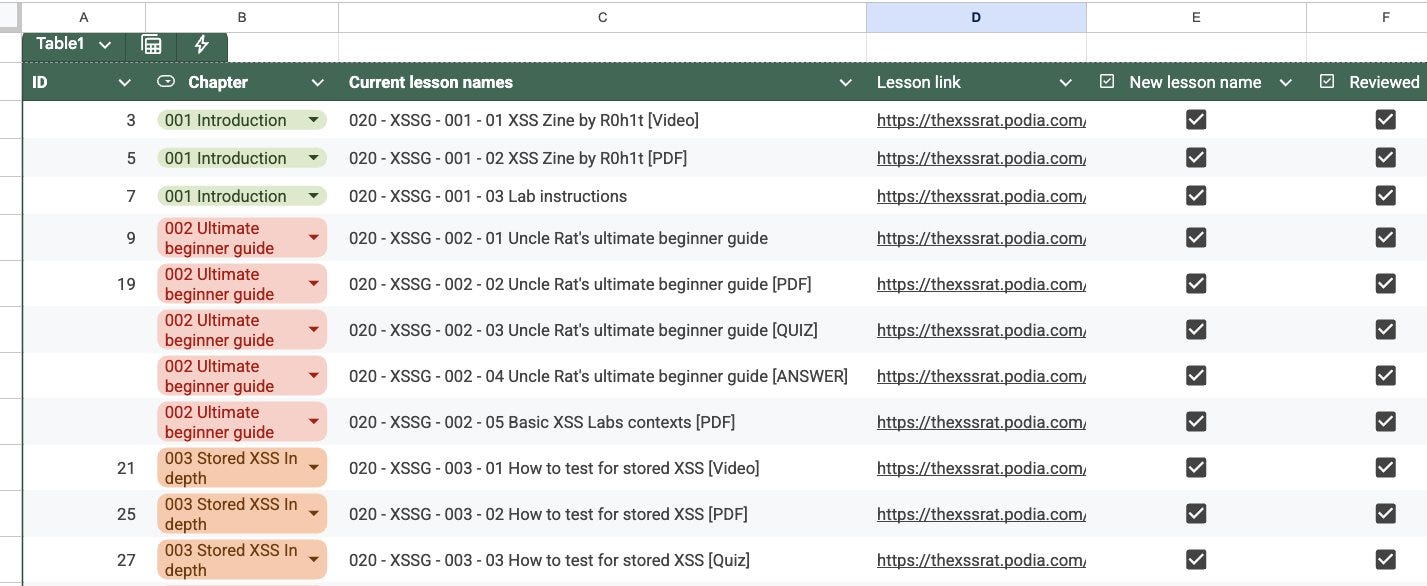Open the lesson link for ultimate beginner guide [QUIZ]
The image size is (1427, 586).
pyautogui.click(x=981, y=330)
